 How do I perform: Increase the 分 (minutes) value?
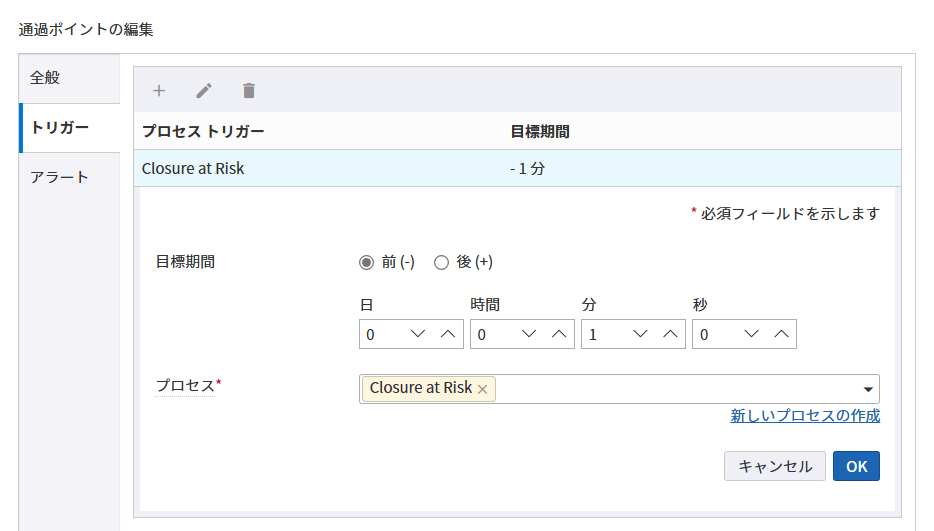670,335
